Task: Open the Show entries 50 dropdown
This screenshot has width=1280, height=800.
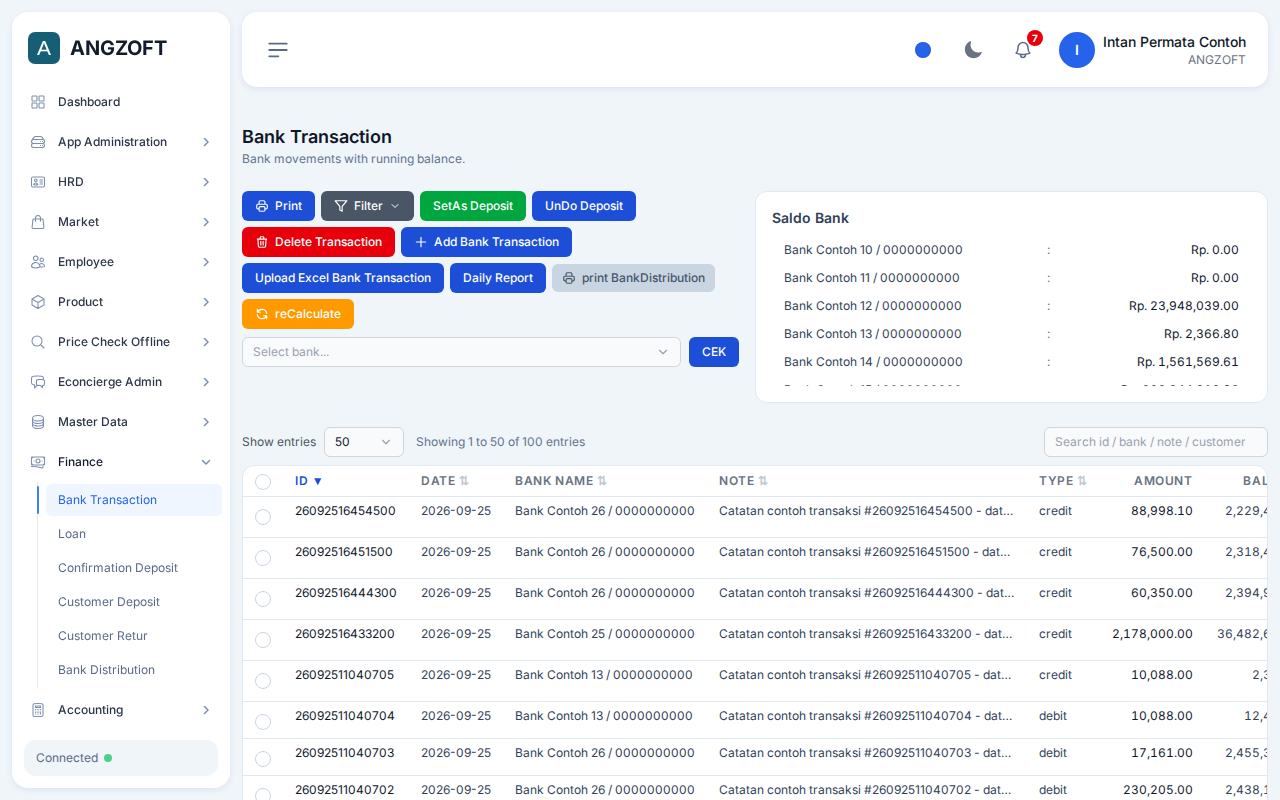Action: [364, 442]
